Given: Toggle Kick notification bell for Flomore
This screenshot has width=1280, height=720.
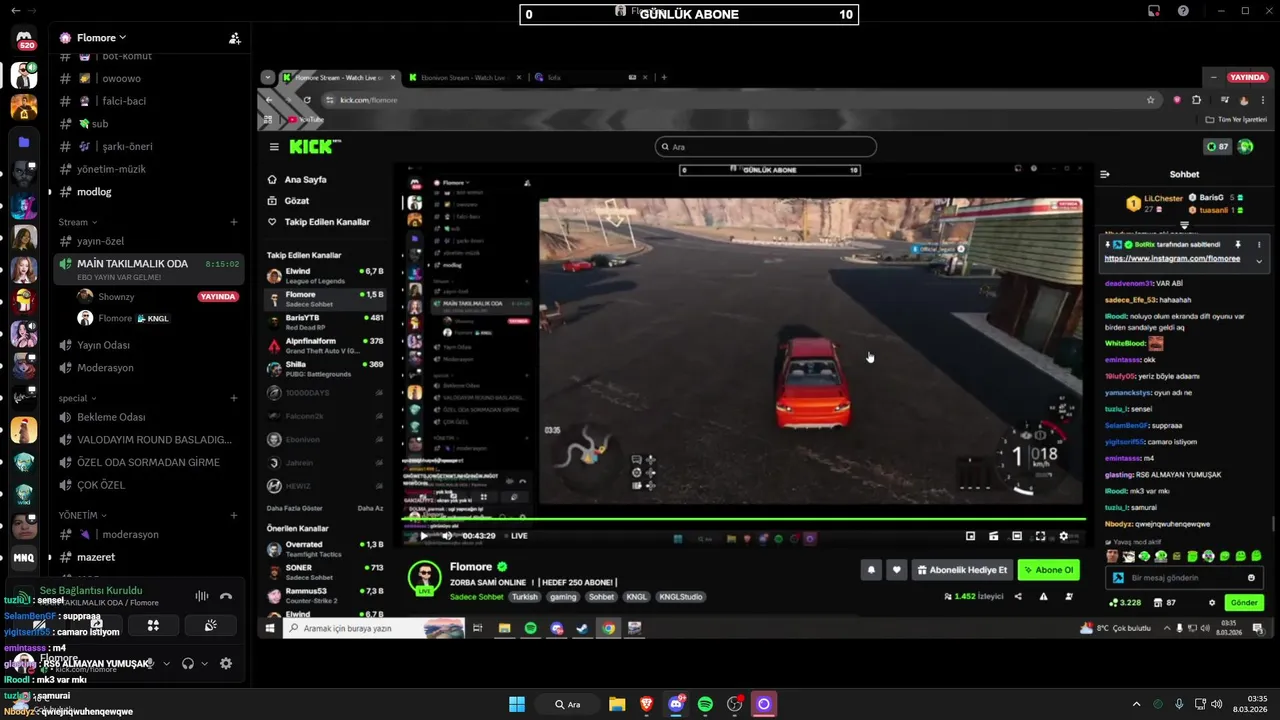Looking at the screenshot, I should click(871, 570).
